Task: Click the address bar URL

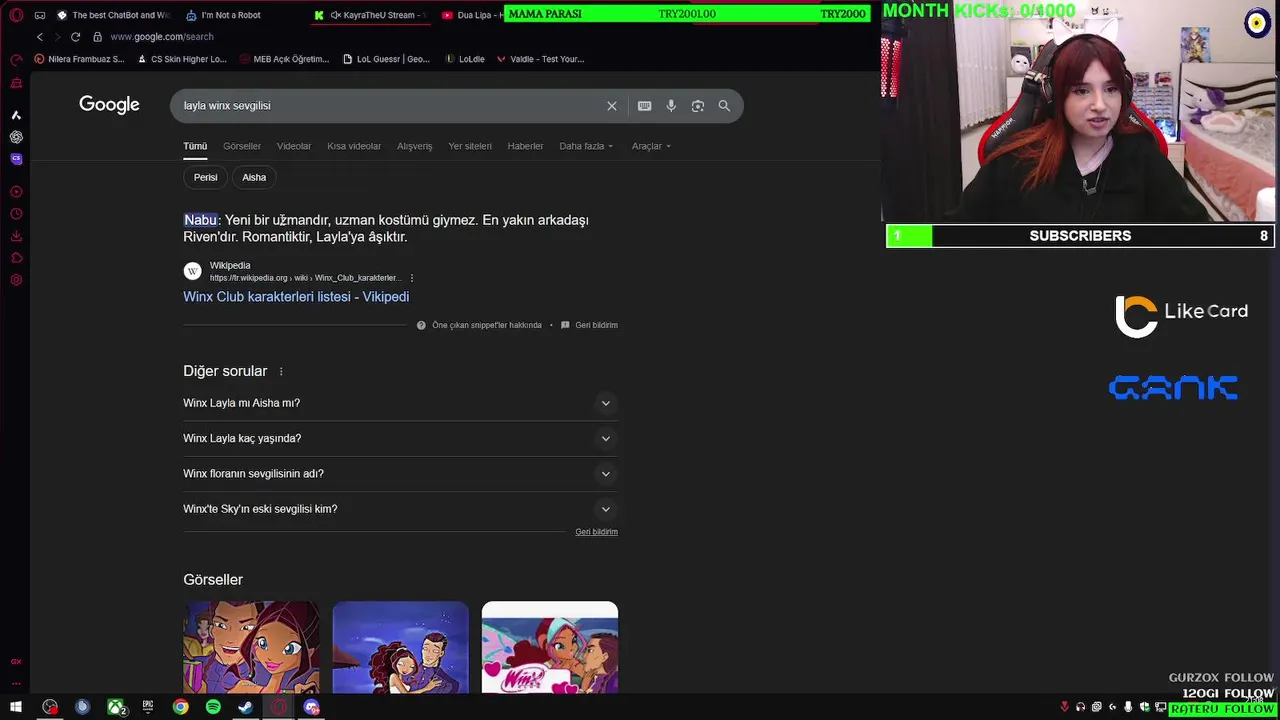Action: (162, 37)
